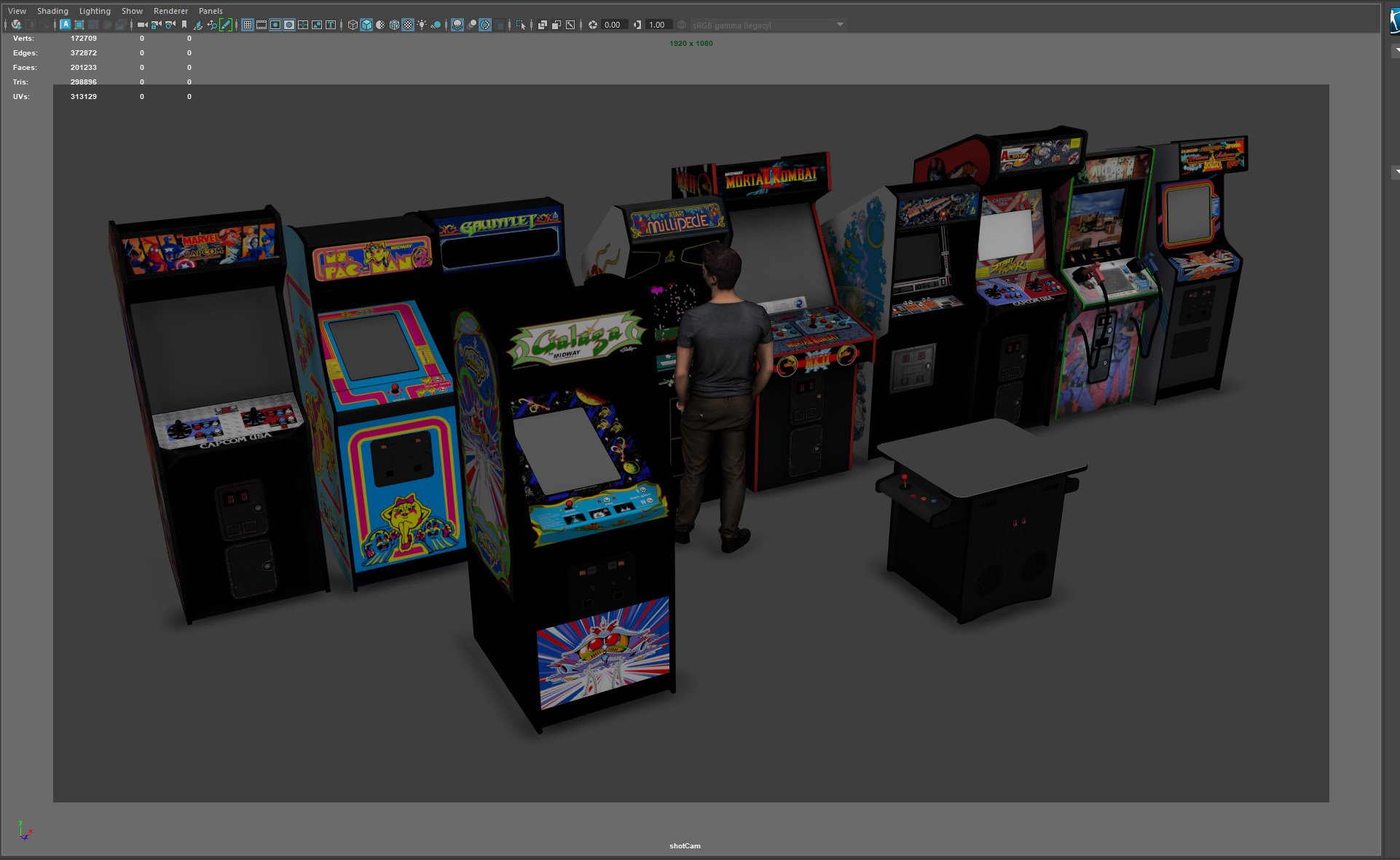Toggle the Safe Action icon
The image size is (1400, 860).
(x=317, y=25)
